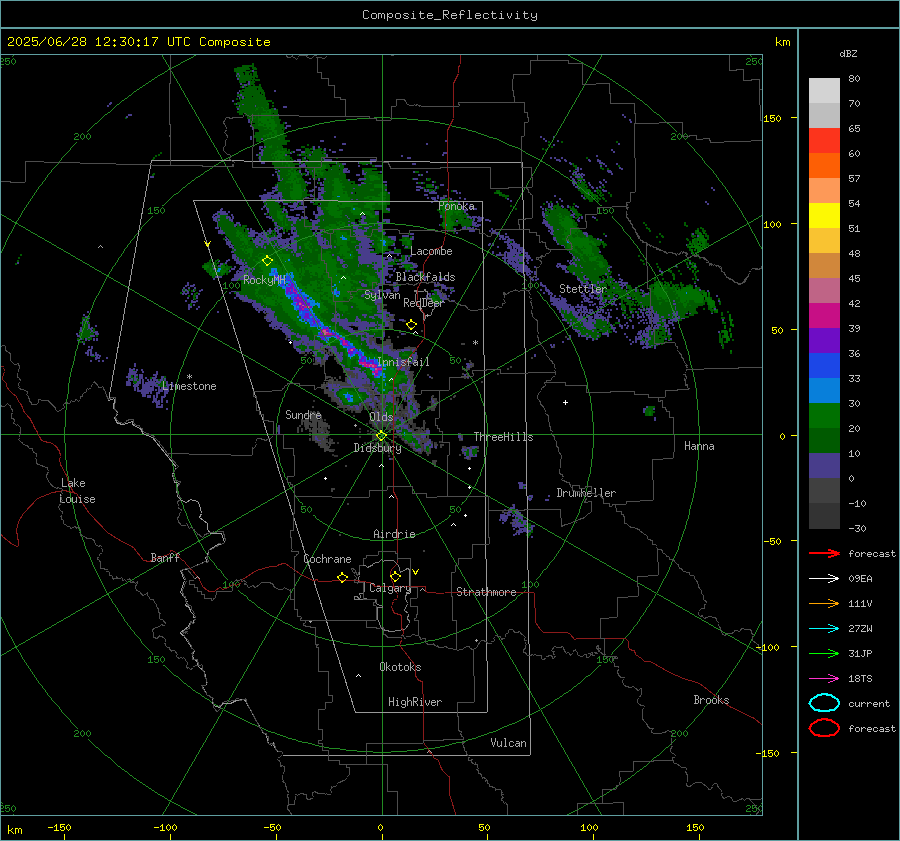Click the yellow diamond marker near RockyMH
900x841 pixels.
267,261
